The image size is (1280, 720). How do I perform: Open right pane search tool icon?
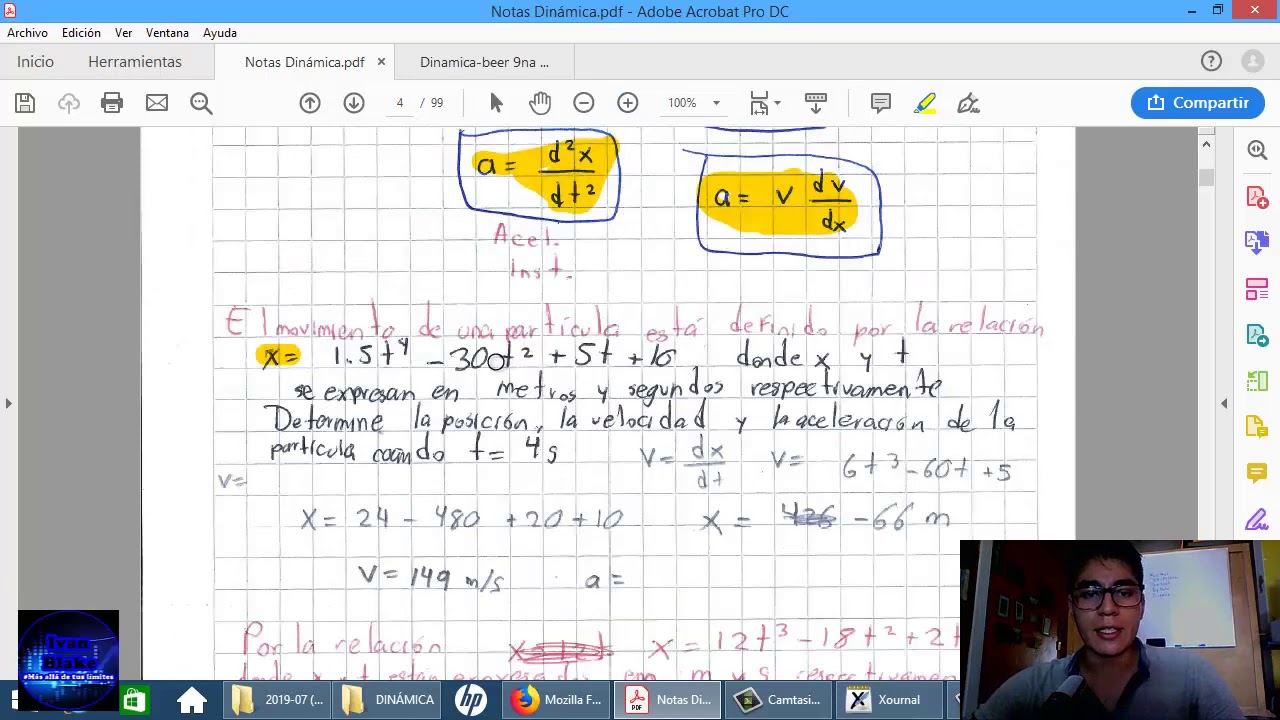click(x=1257, y=150)
